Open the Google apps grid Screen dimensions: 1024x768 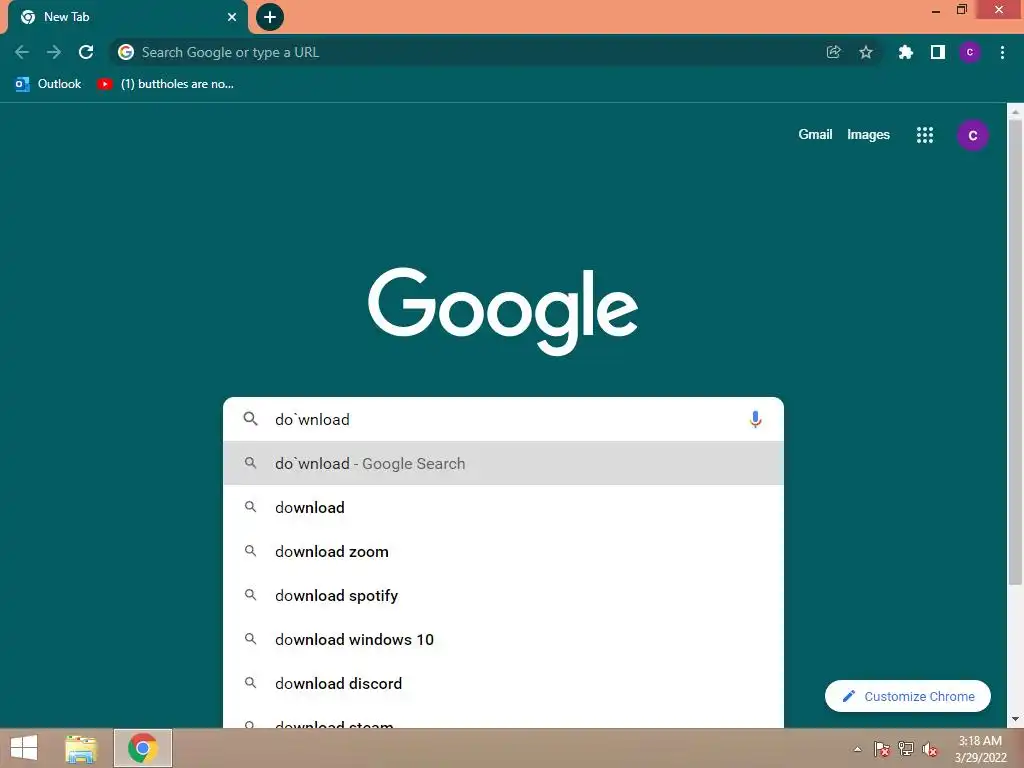click(x=925, y=135)
